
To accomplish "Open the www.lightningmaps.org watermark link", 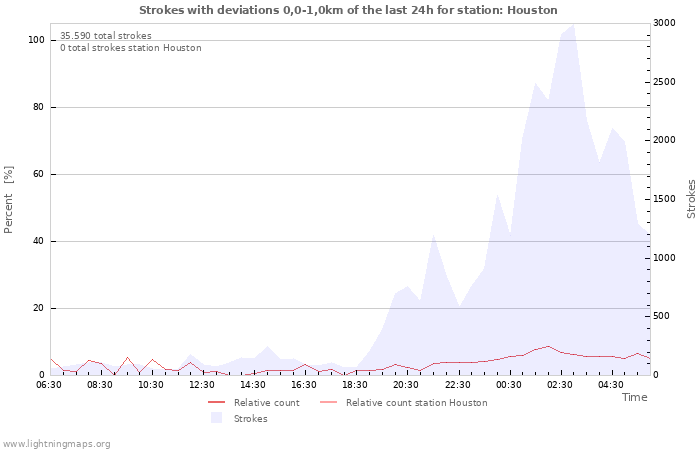I will pyautogui.click(x=56, y=443).
